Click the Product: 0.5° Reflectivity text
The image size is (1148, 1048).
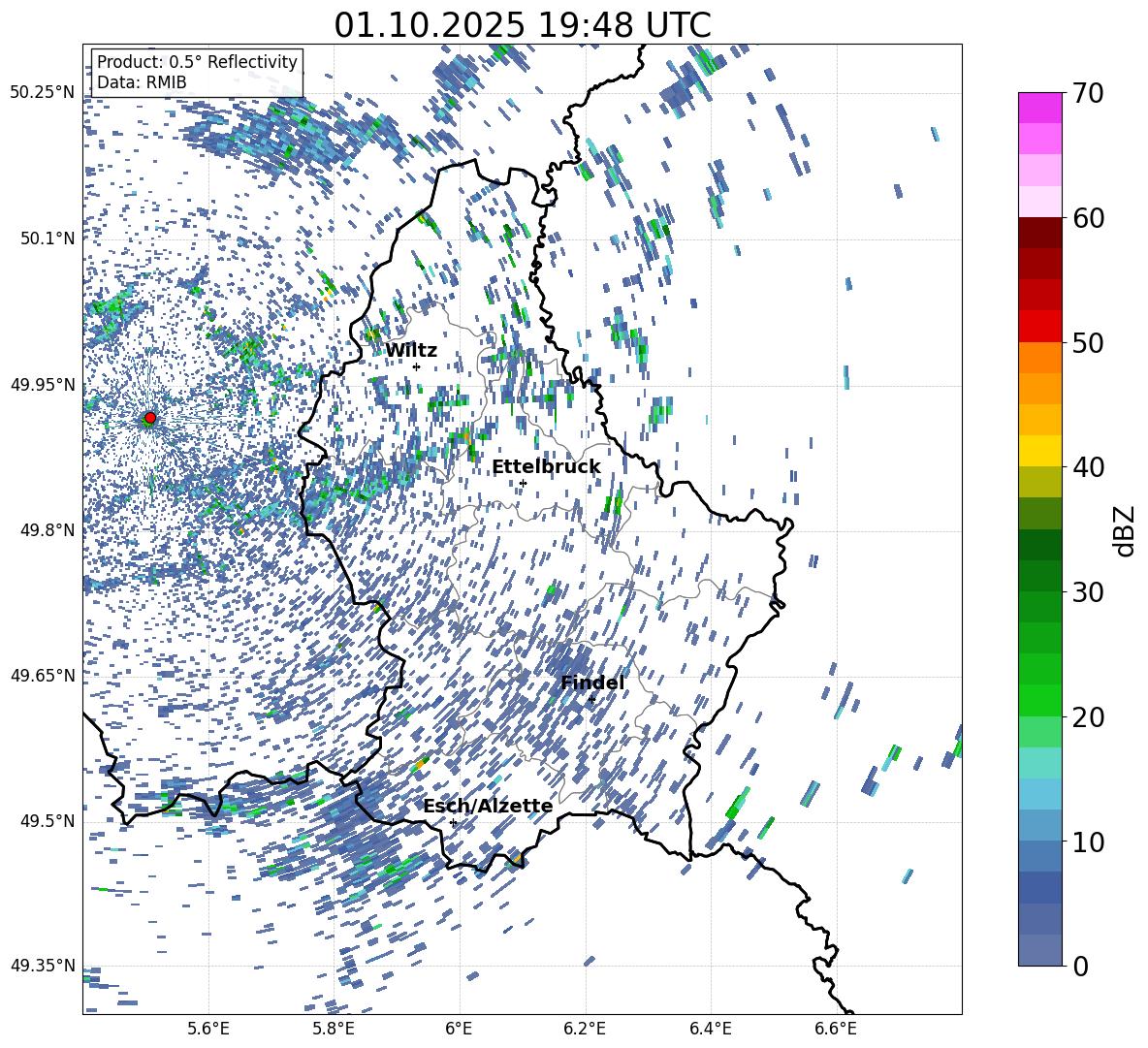[197, 62]
